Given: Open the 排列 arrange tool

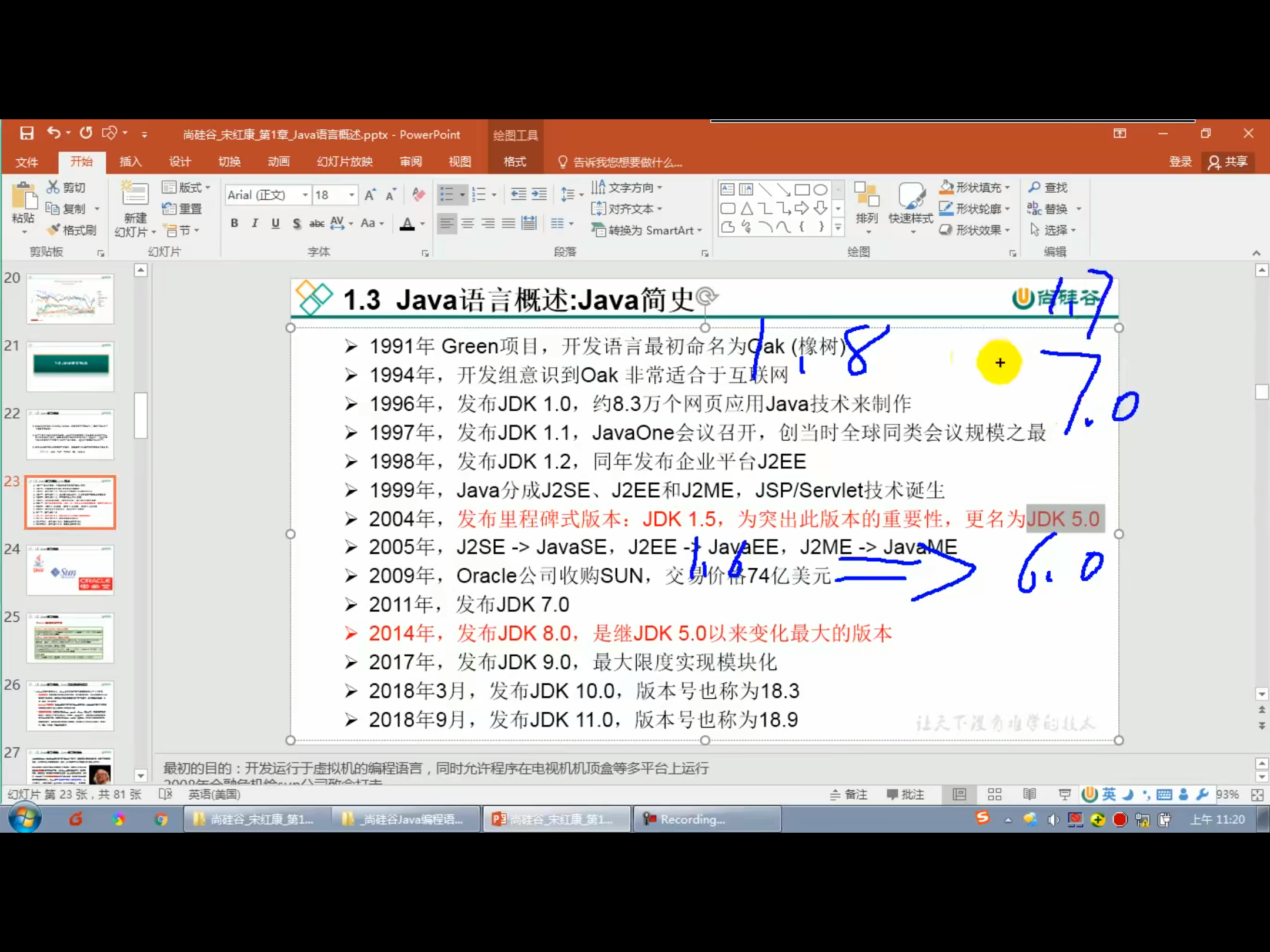Looking at the screenshot, I should 866,206.
